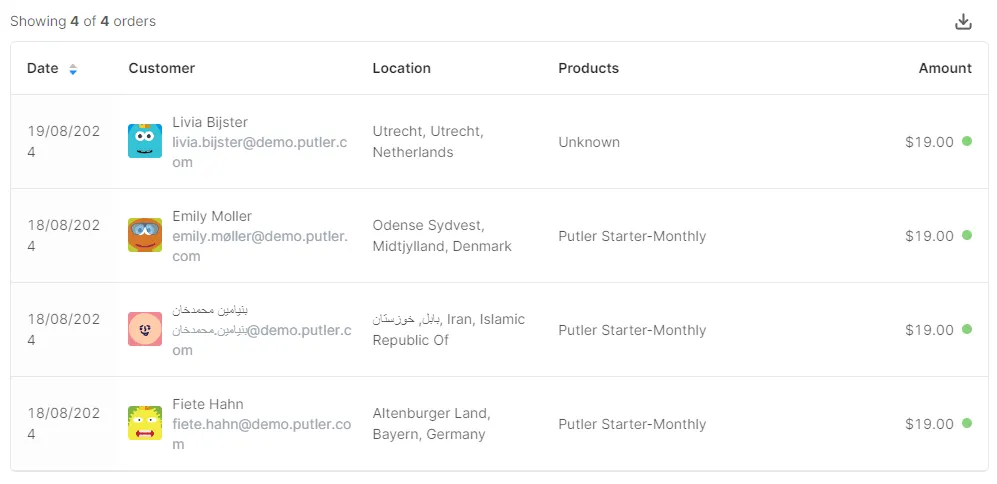
Task: Open Livia Bijster's blue monster avatar
Action: tap(145, 141)
